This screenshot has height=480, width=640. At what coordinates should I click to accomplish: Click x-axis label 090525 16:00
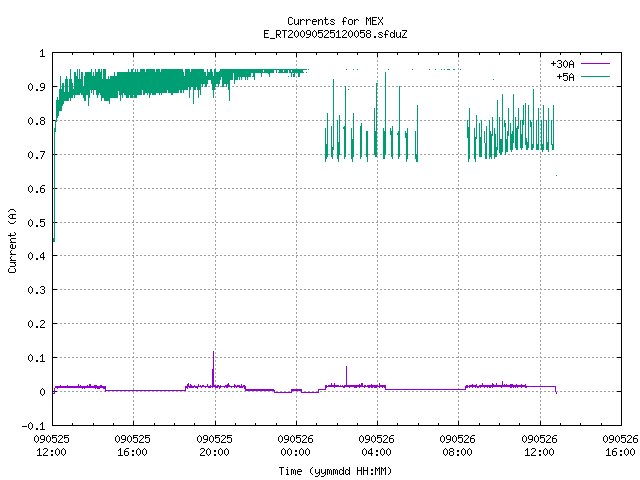(x=133, y=445)
